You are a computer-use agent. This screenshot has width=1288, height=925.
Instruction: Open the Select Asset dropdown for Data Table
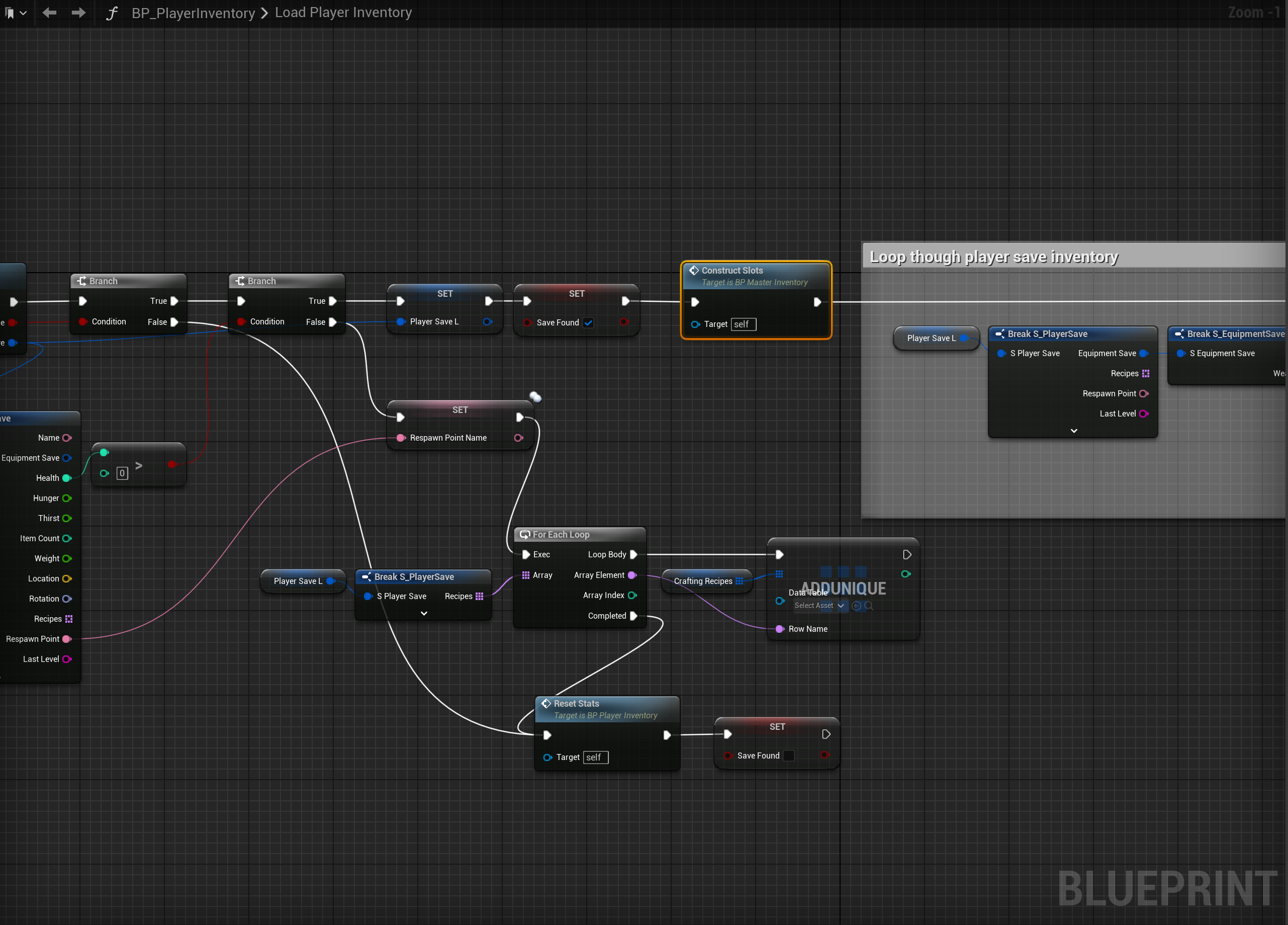click(x=819, y=606)
